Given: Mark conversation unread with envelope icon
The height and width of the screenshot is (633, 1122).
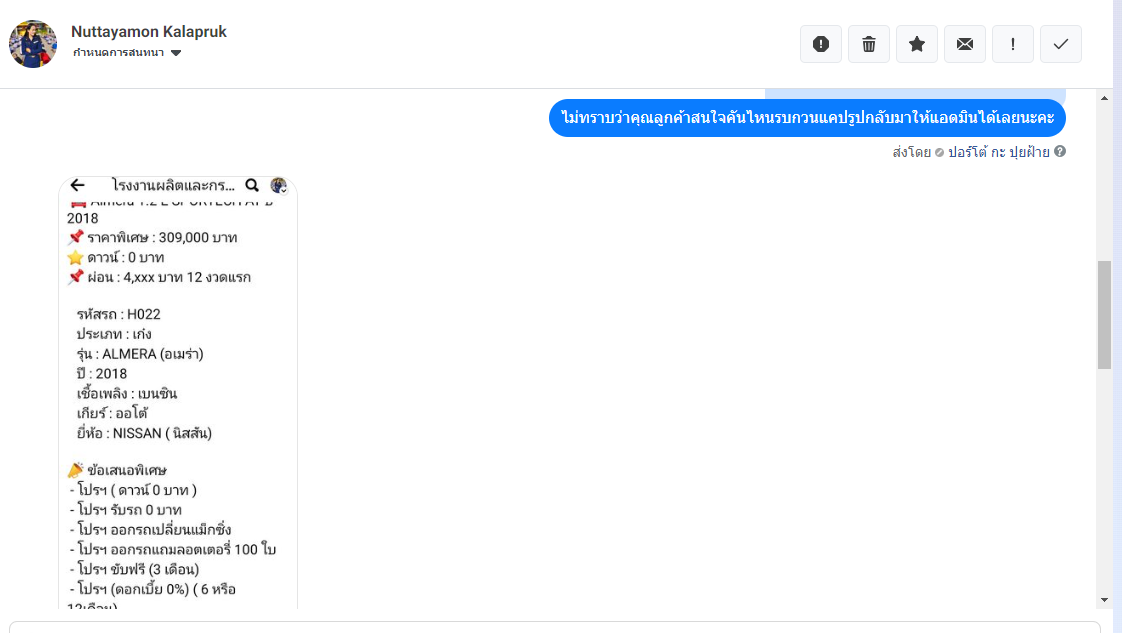Looking at the screenshot, I should click(x=965, y=44).
